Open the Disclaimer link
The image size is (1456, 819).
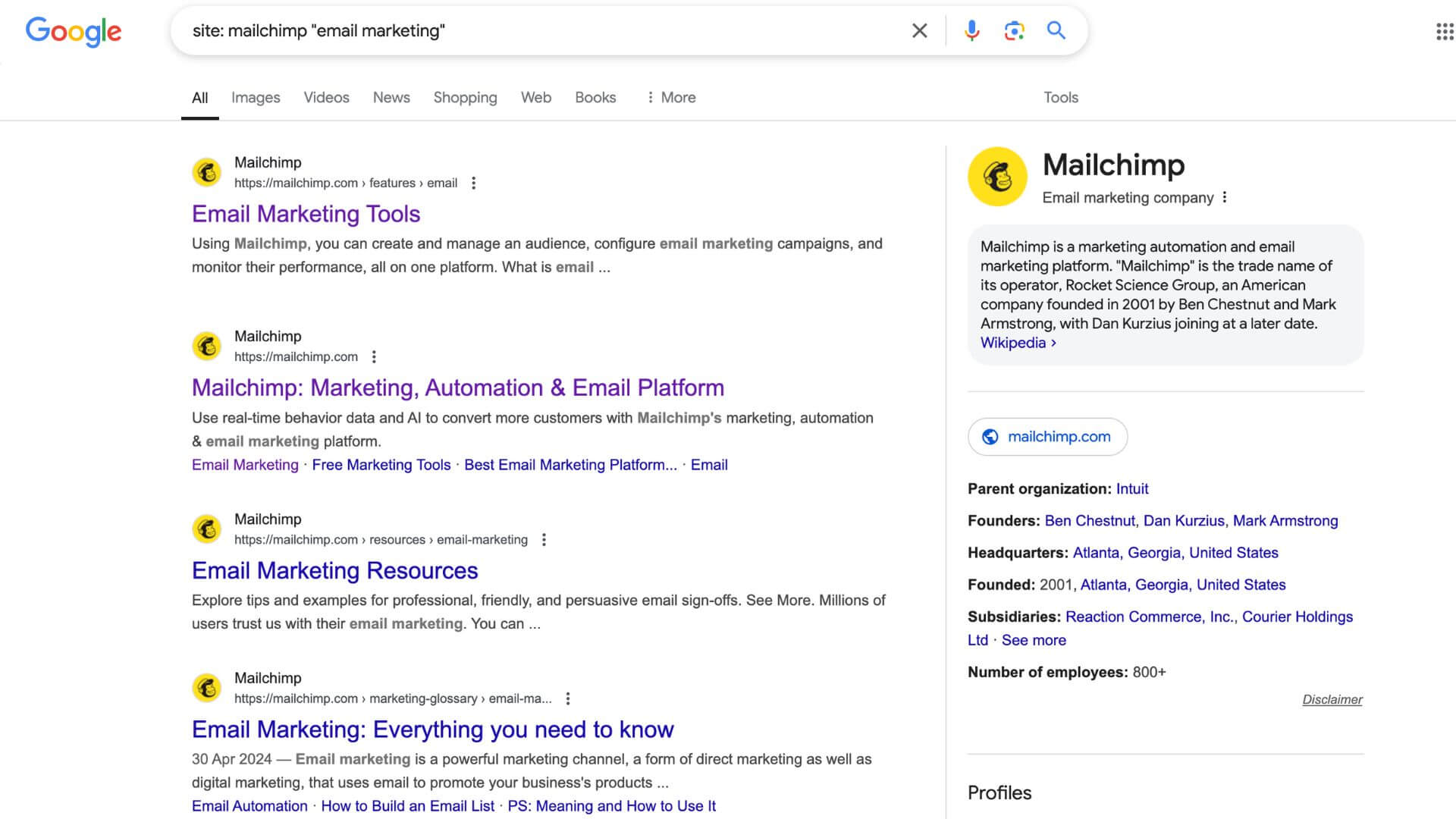(1332, 699)
